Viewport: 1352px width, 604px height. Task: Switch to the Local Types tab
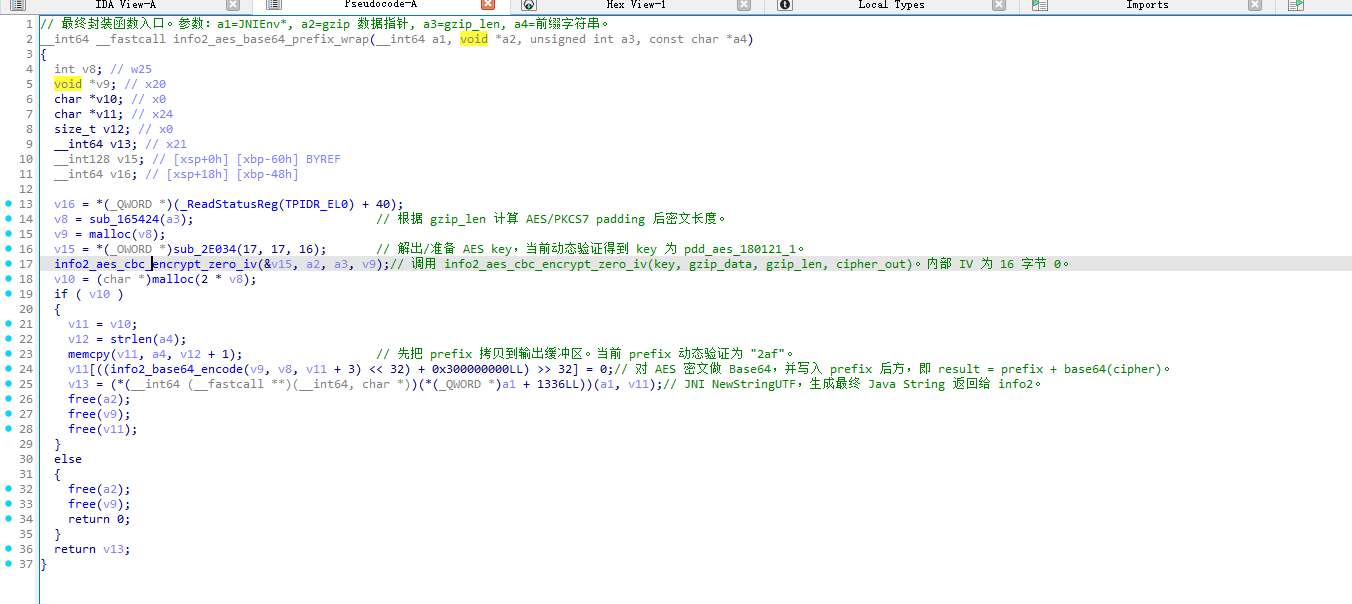point(892,5)
